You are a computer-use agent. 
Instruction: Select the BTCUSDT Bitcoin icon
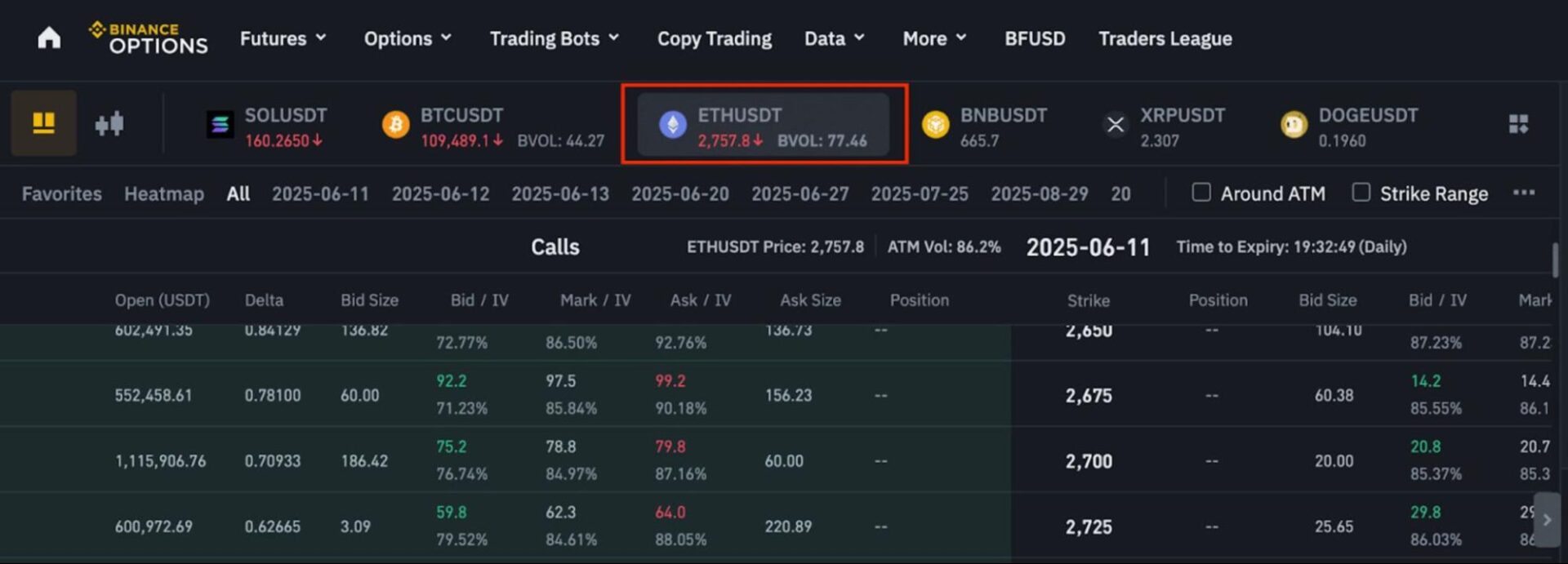click(x=396, y=125)
